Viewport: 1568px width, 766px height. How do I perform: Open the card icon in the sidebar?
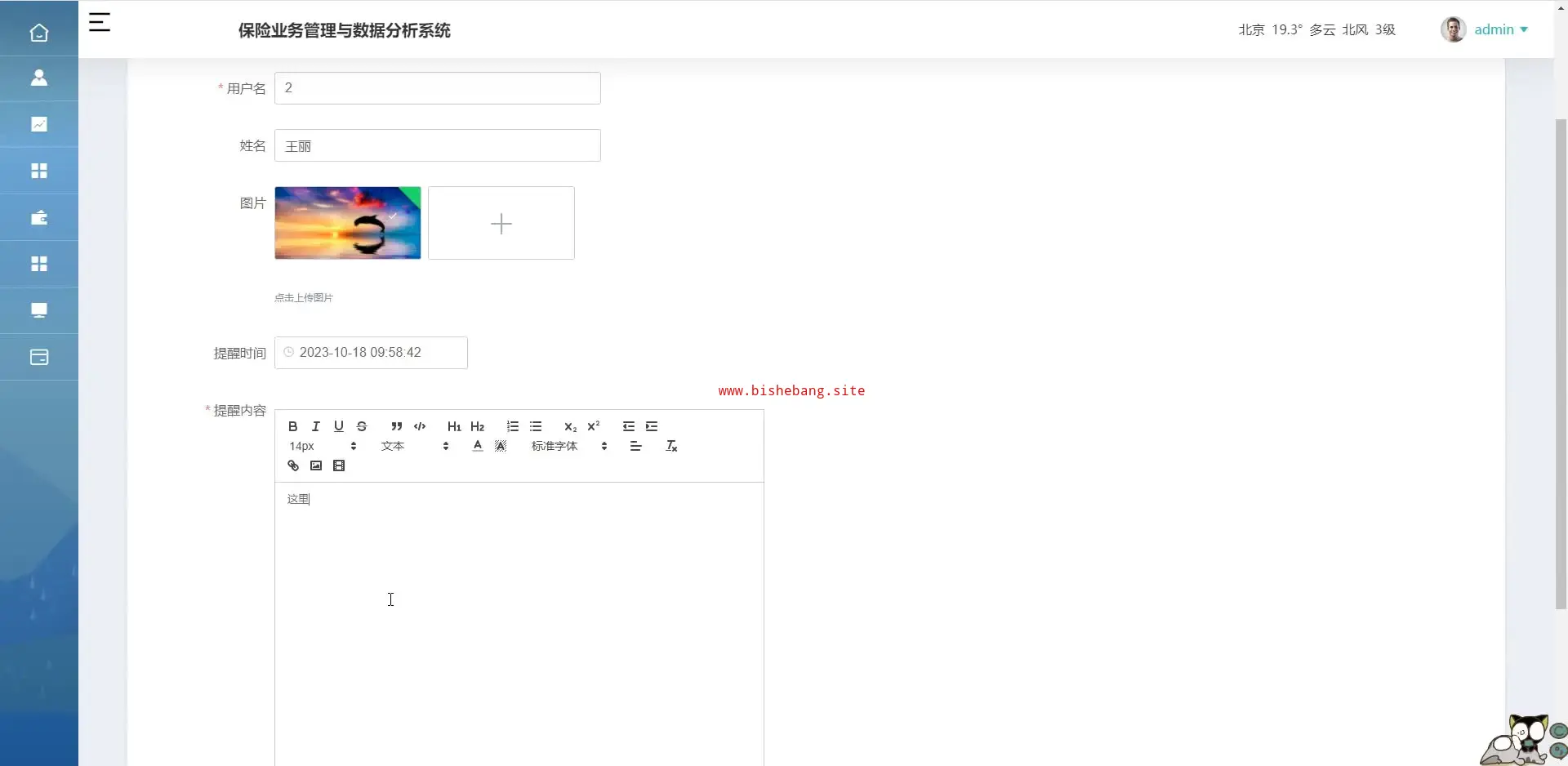(39, 357)
